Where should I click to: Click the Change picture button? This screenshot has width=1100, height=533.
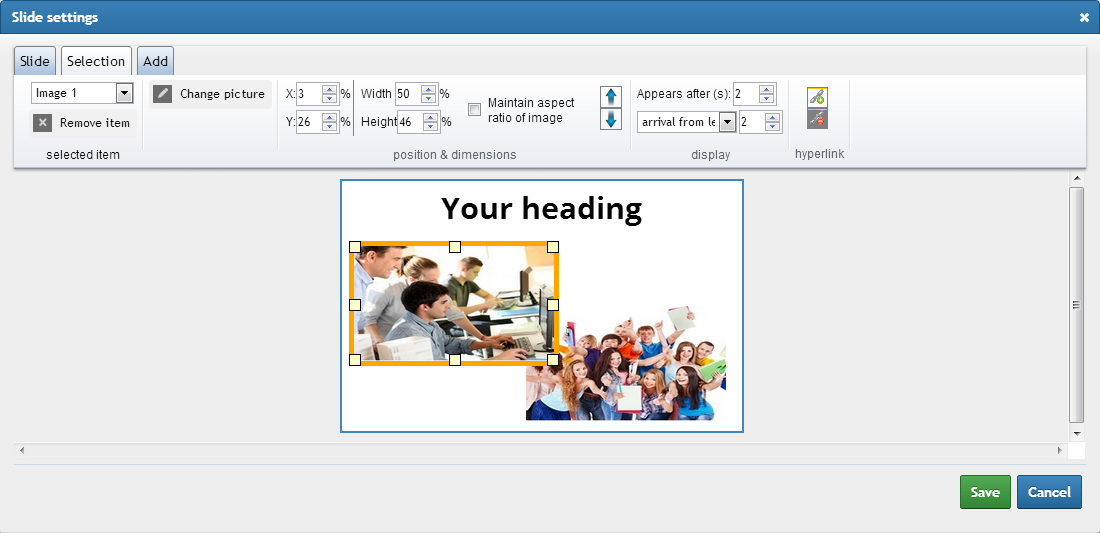(x=210, y=94)
